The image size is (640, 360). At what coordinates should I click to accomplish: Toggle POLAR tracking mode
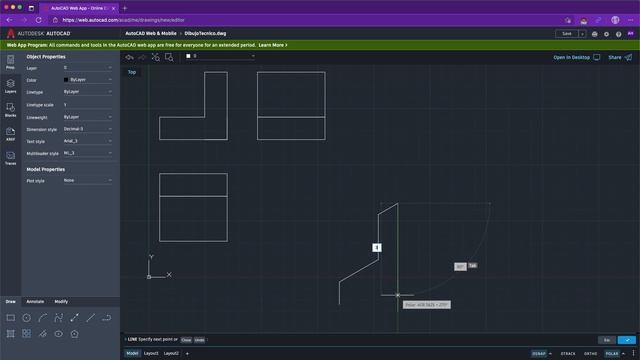pyautogui.click(x=611, y=353)
